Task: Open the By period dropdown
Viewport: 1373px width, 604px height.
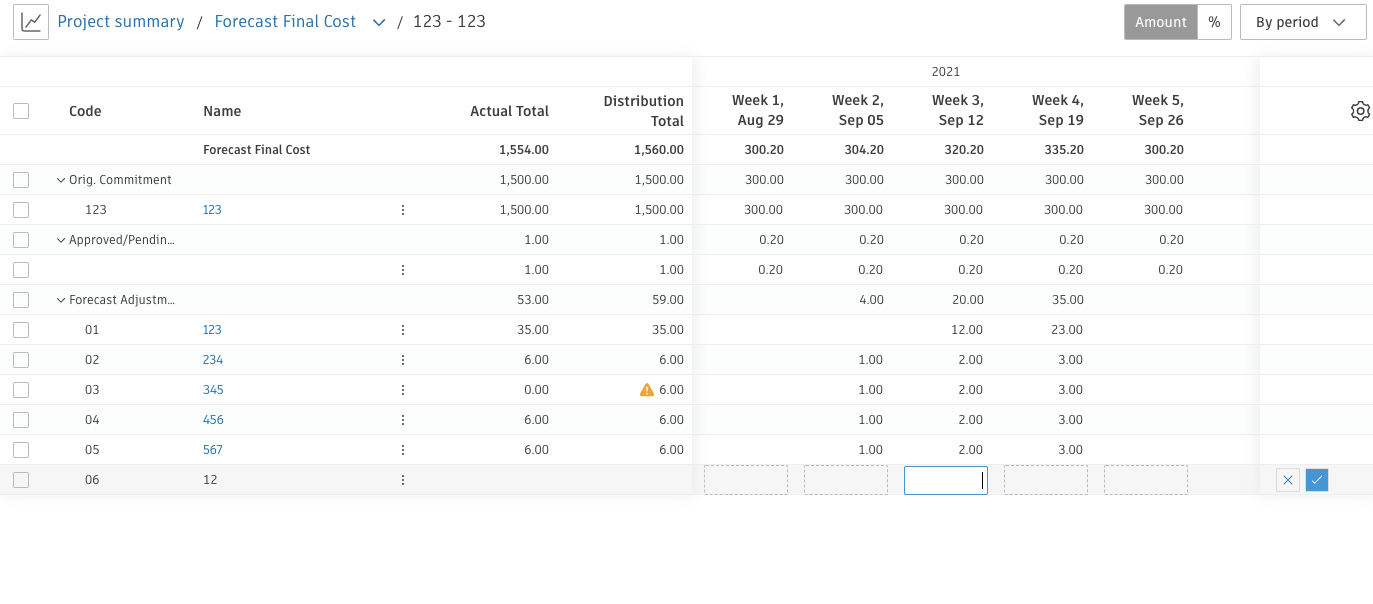Action: 1302,22
